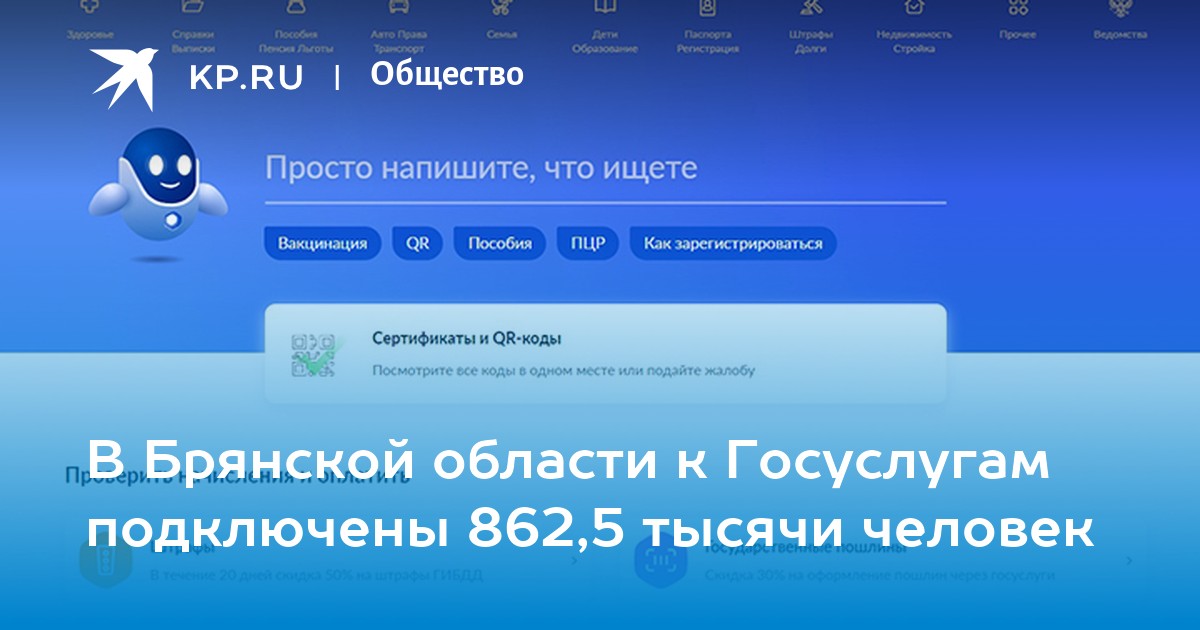Screen dimensions: 1200x630
Task: Click the QR code icon in certificates card
Action: [x=315, y=355]
